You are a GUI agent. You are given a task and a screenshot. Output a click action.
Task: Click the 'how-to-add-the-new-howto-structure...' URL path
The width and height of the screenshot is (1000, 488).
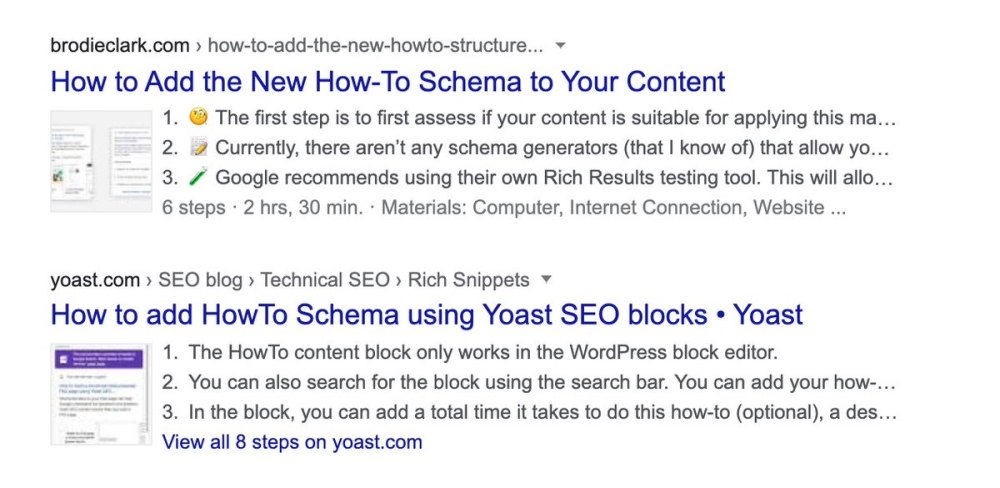376,46
